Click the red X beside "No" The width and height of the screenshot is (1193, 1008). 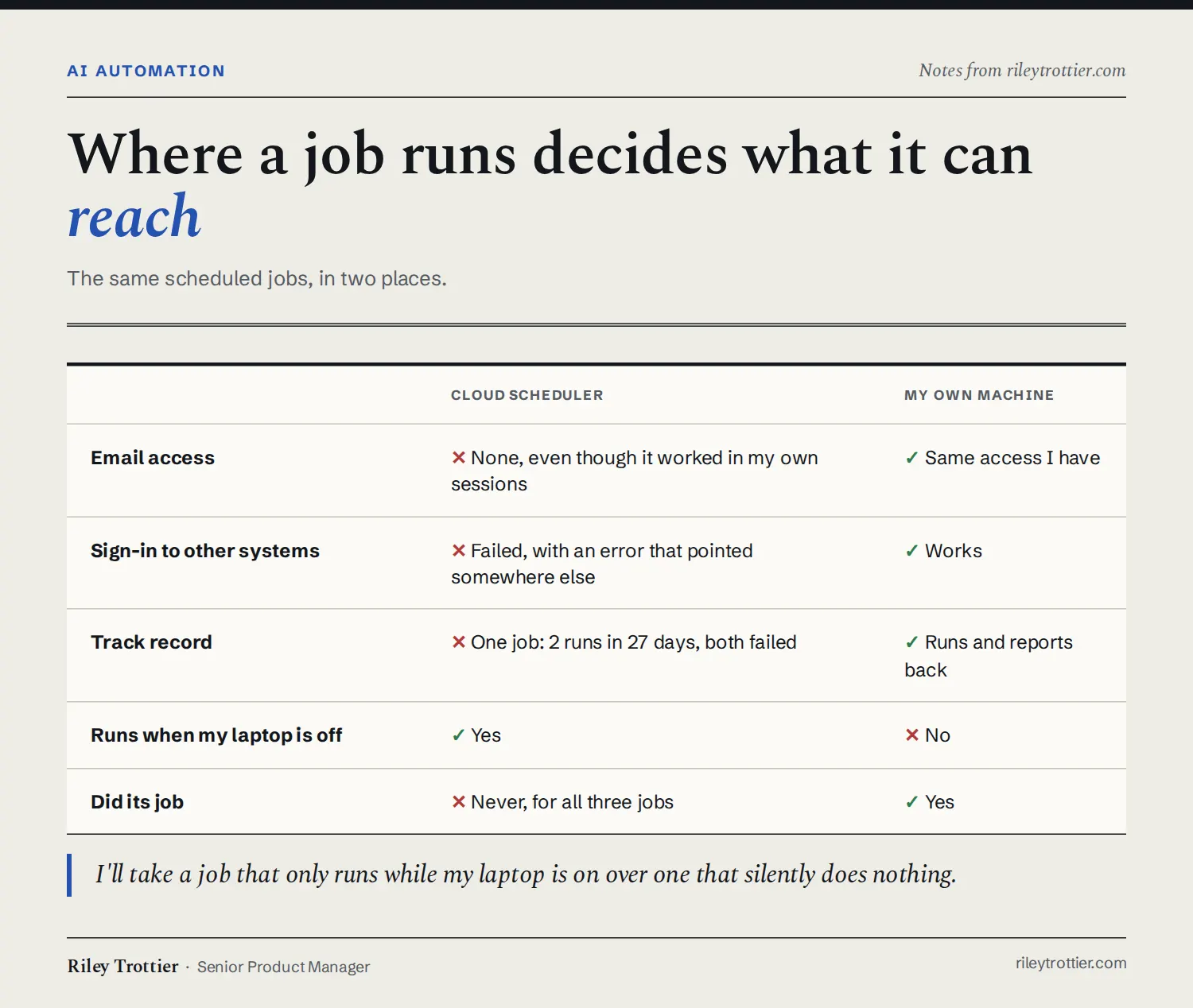911,735
